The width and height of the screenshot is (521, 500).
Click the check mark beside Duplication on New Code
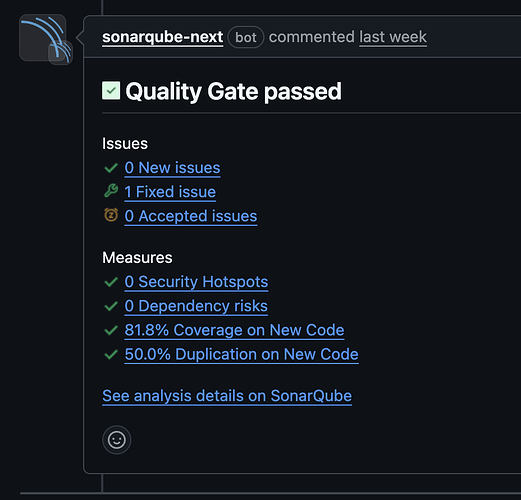111,354
